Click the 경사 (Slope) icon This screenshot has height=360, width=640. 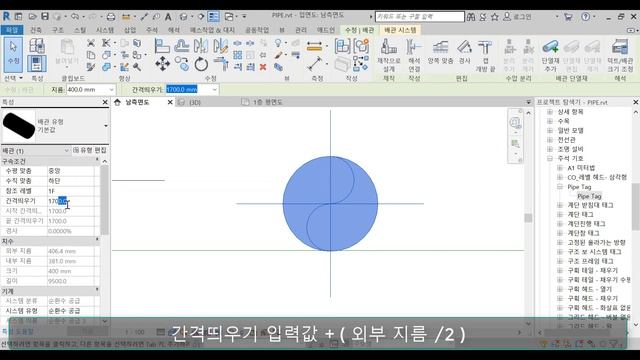click(x=464, y=51)
